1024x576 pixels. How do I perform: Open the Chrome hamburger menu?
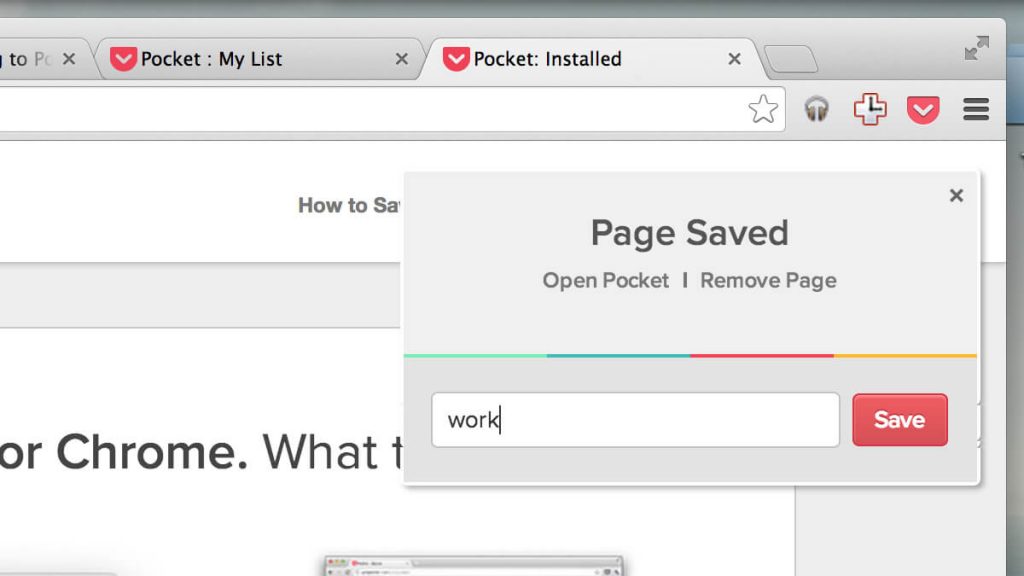click(x=976, y=109)
